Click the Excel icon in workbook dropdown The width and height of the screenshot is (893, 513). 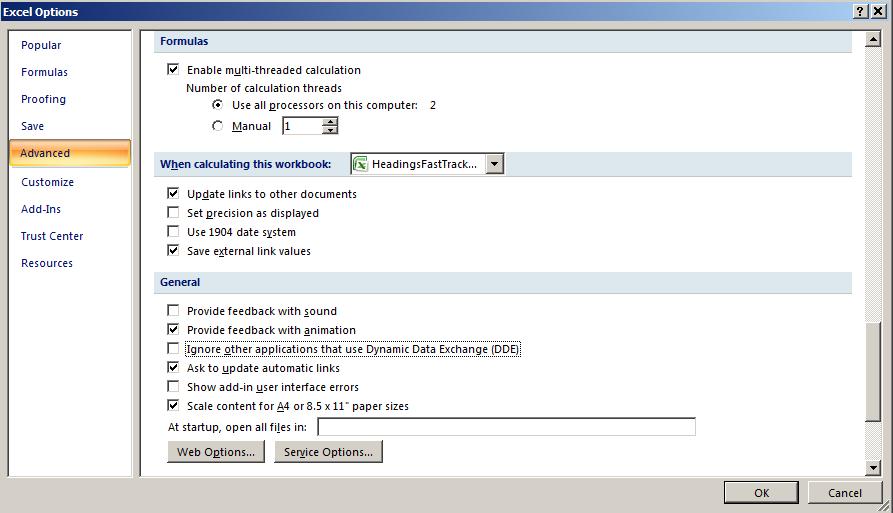coord(361,164)
